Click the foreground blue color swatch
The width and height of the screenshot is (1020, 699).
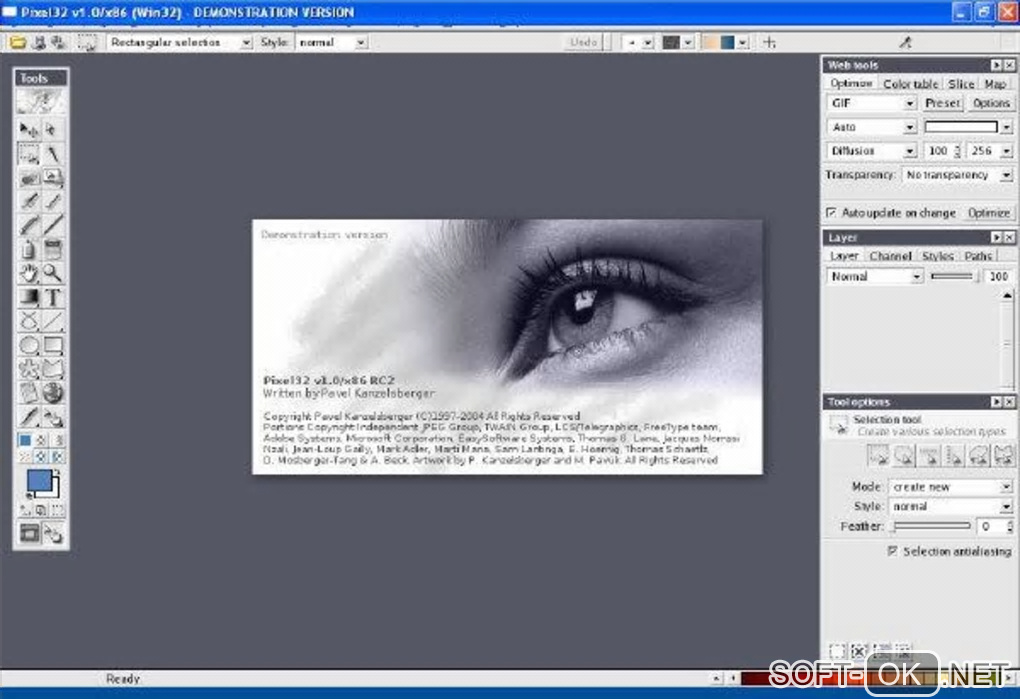[39, 482]
